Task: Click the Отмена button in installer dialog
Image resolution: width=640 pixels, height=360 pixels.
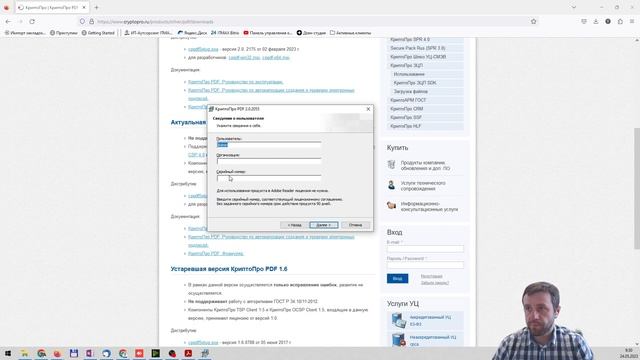Action: 355,225
